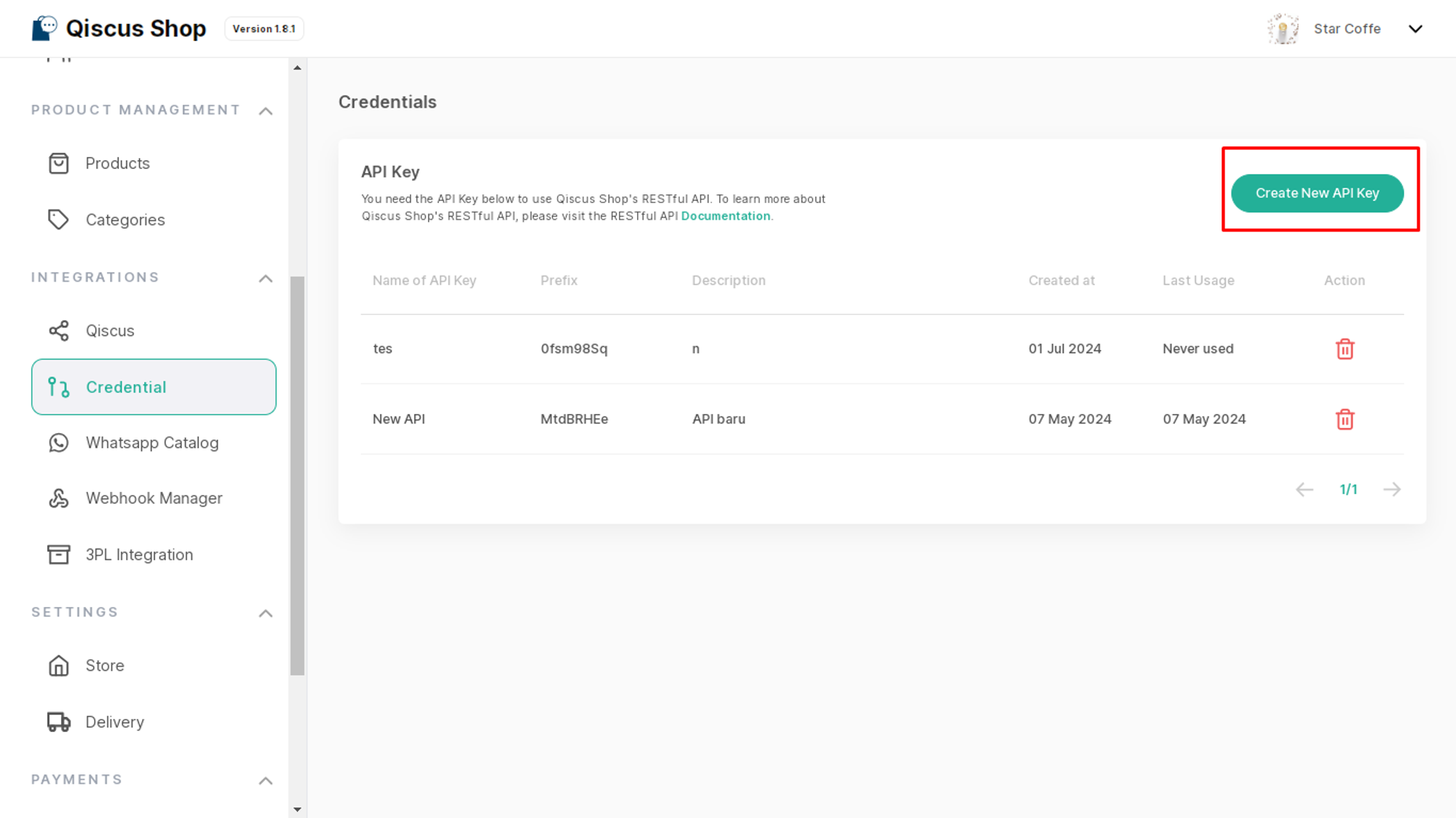Click the Version 1.8.1 badge
The width and height of the screenshot is (1456, 818).
264,29
